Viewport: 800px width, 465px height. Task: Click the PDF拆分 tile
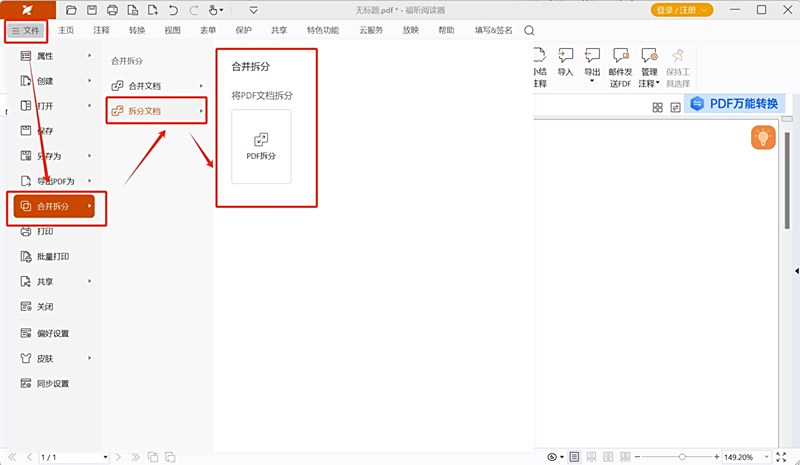pyautogui.click(x=261, y=146)
